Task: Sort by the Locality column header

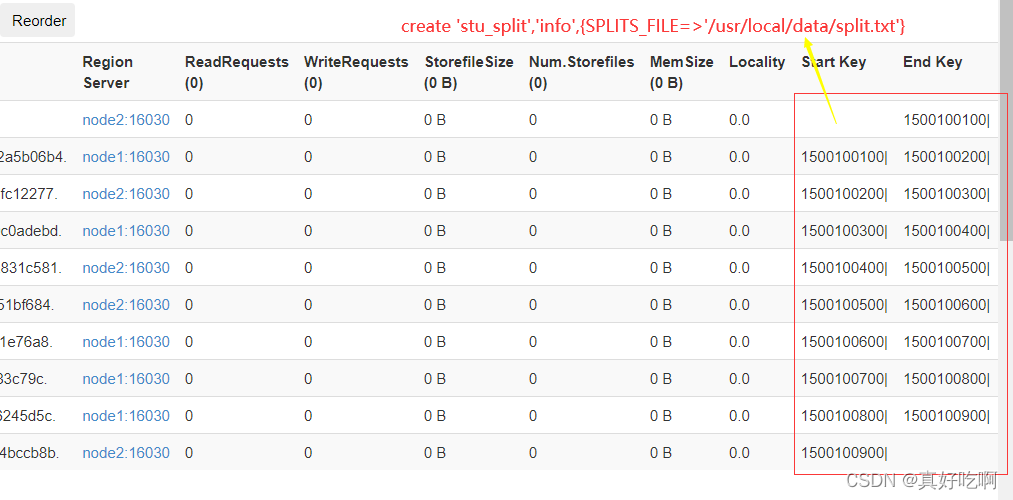Action: pos(757,62)
